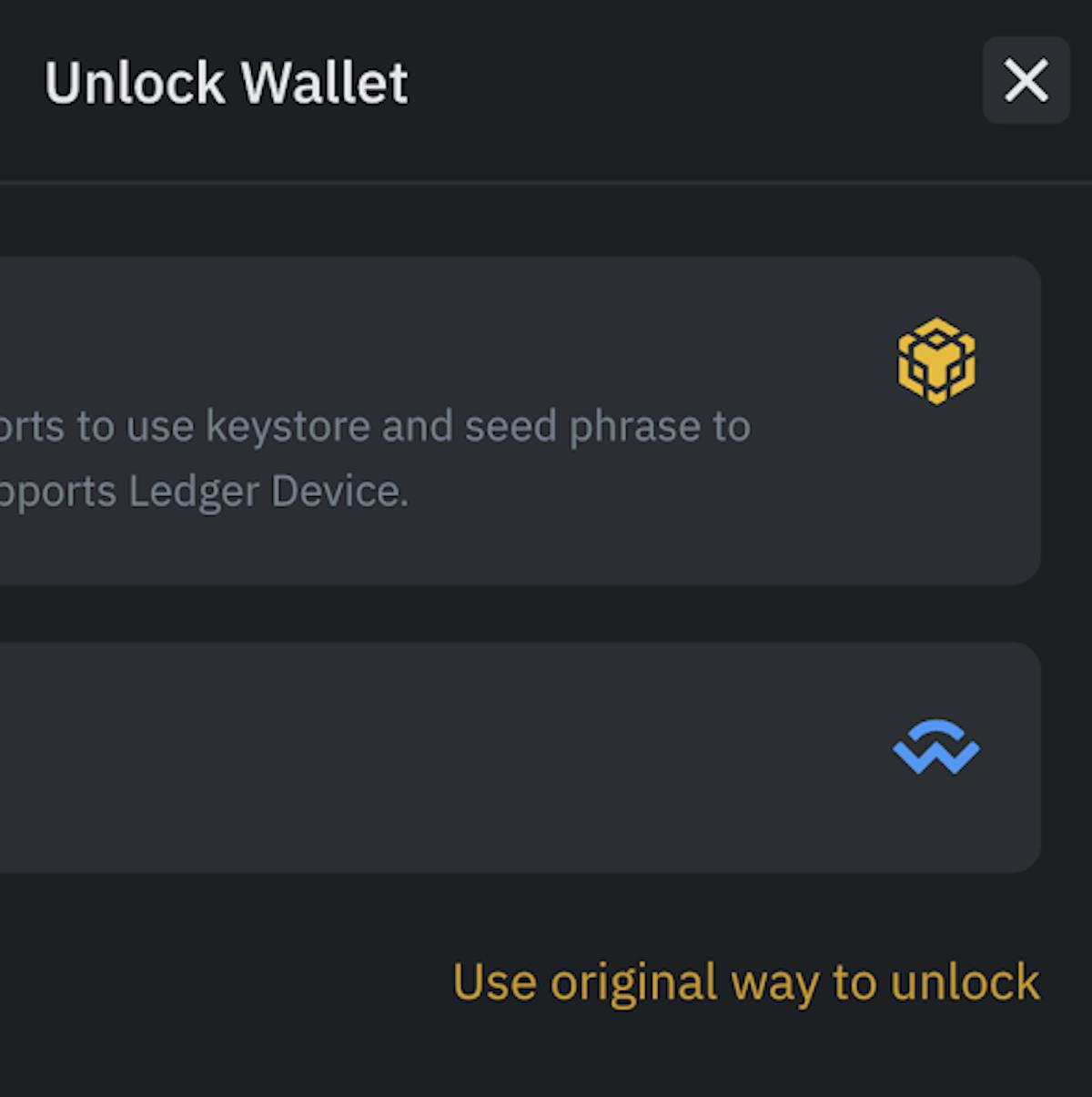
Task: Click 'Ledger Device' in the first card
Action: click(268, 493)
